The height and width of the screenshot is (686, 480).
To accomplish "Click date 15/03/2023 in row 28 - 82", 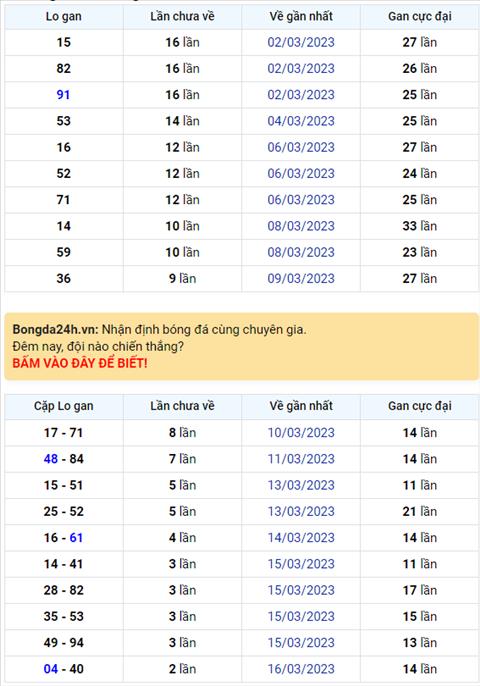I will tap(301, 590).
